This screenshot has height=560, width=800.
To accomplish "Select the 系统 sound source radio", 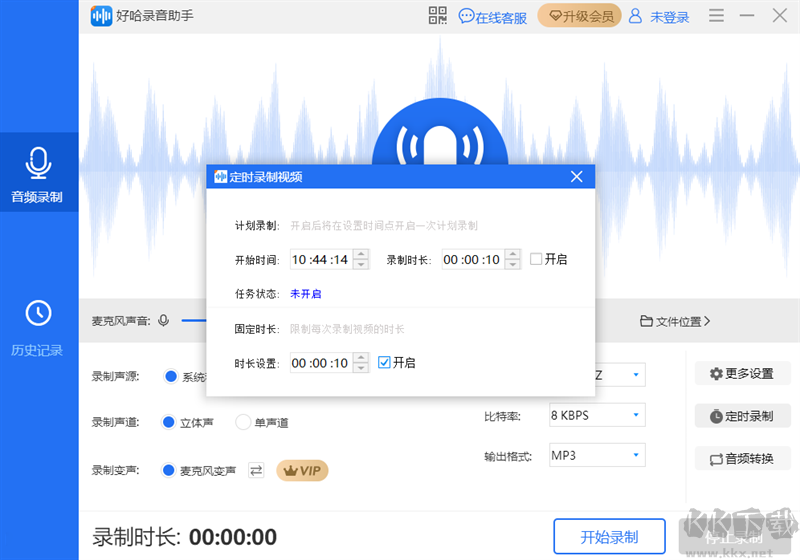I will [170, 376].
